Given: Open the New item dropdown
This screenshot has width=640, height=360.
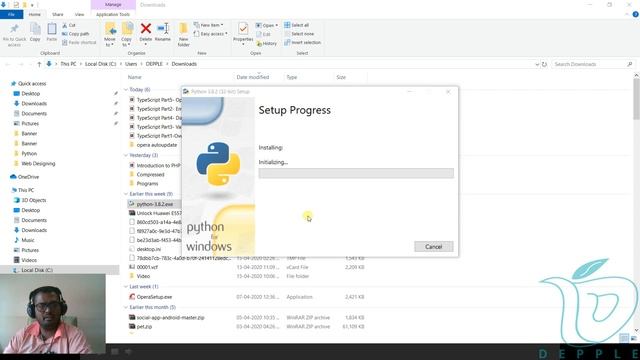Looking at the screenshot, I should [x=209, y=25].
